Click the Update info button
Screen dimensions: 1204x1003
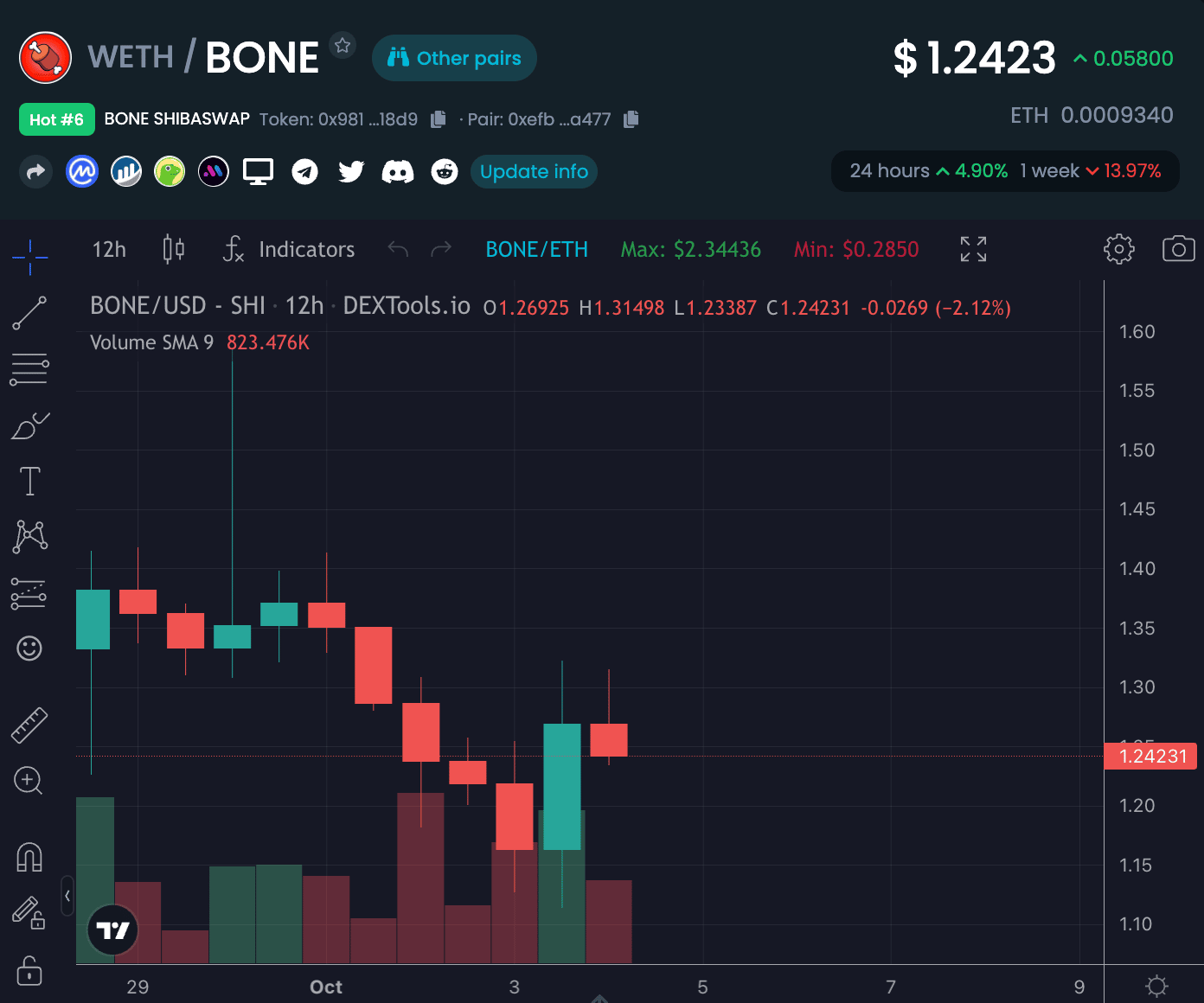click(534, 172)
